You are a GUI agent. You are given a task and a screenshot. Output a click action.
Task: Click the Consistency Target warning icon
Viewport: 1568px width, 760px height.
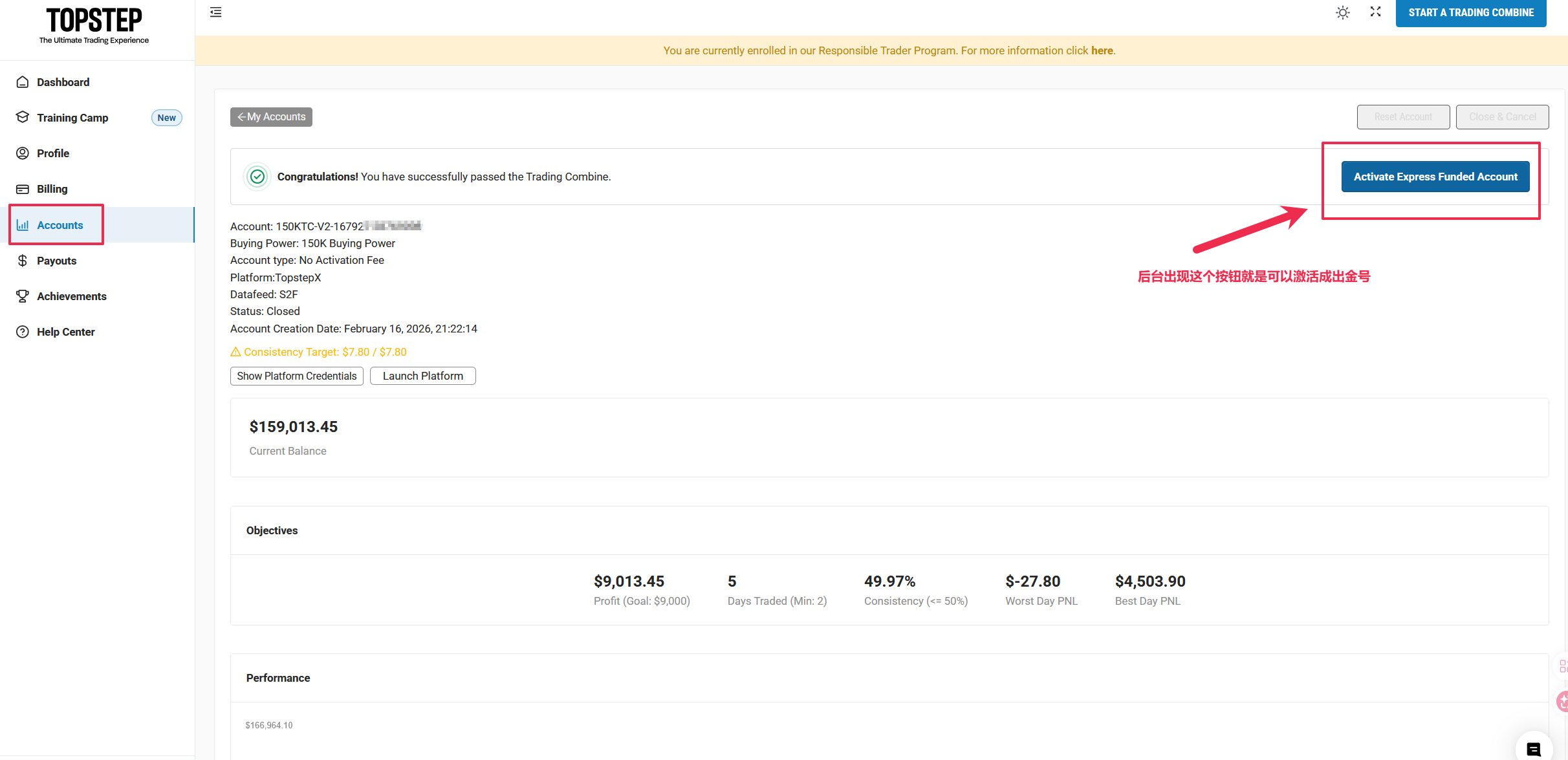tap(235, 352)
